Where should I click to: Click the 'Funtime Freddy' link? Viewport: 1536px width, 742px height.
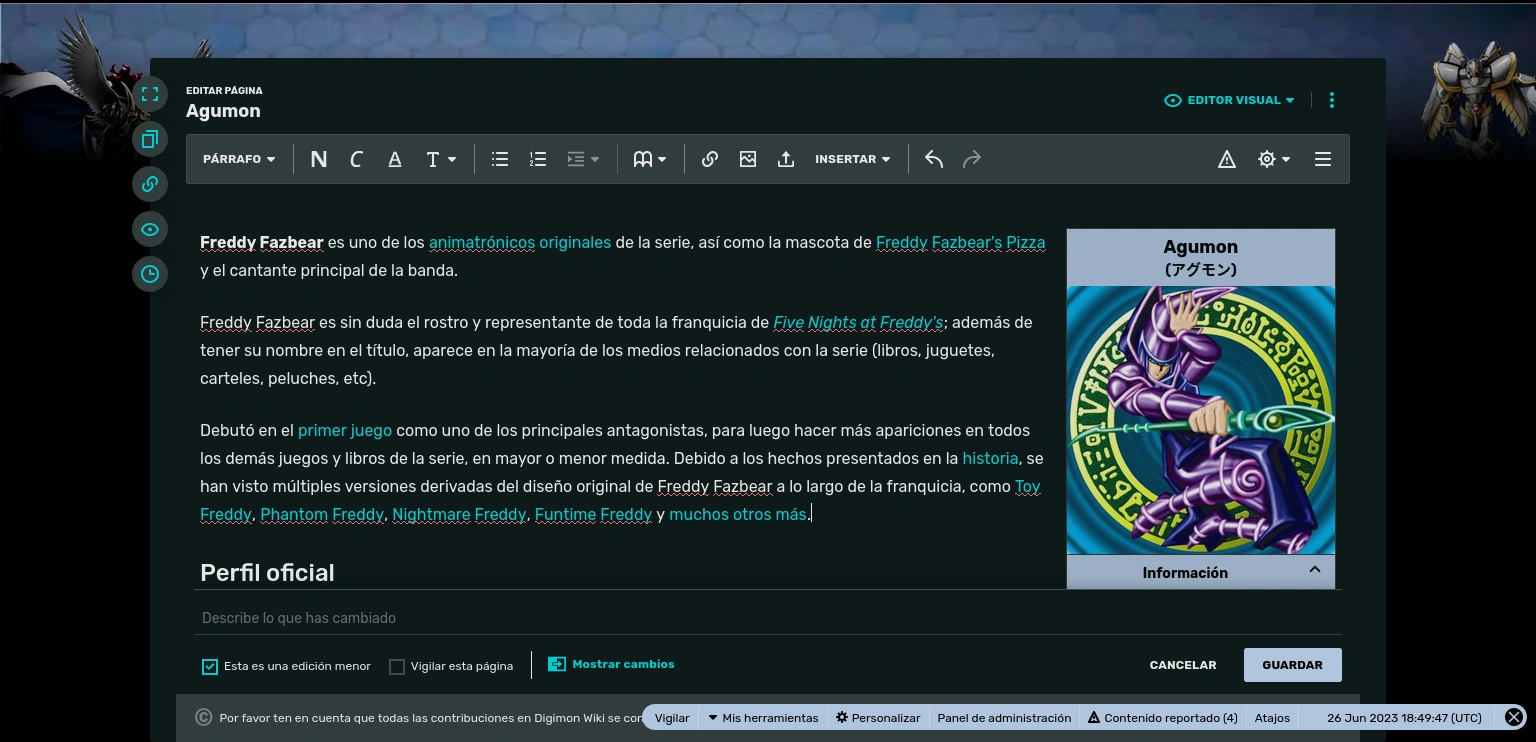tap(593, 514)
